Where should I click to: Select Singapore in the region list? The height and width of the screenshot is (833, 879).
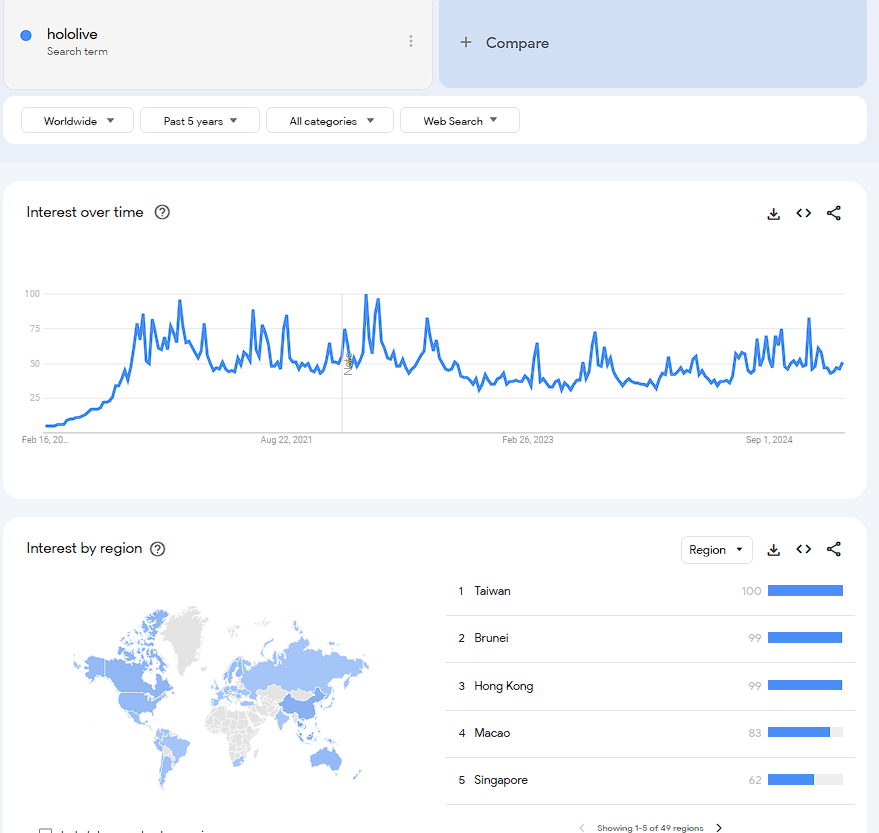click(650, 780)
